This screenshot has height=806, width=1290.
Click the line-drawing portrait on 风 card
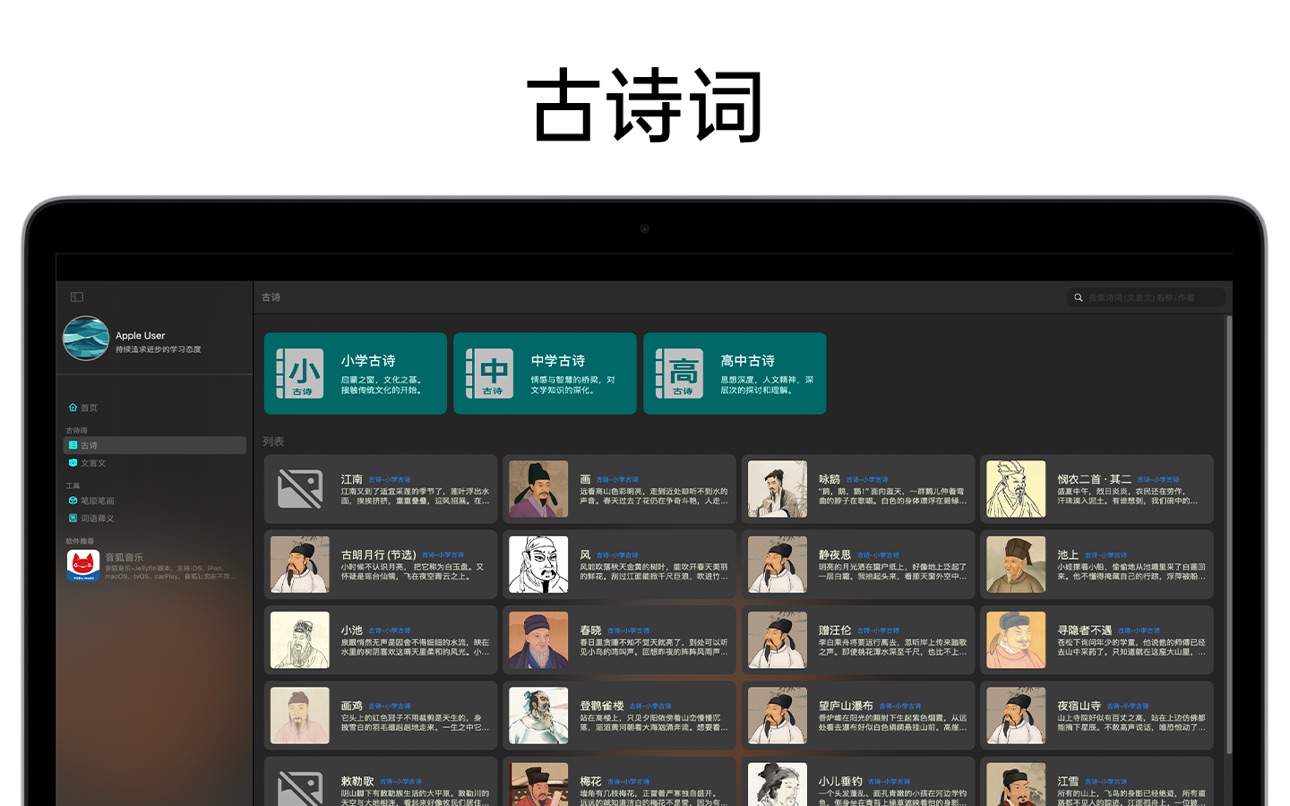(x=538, y=565)
